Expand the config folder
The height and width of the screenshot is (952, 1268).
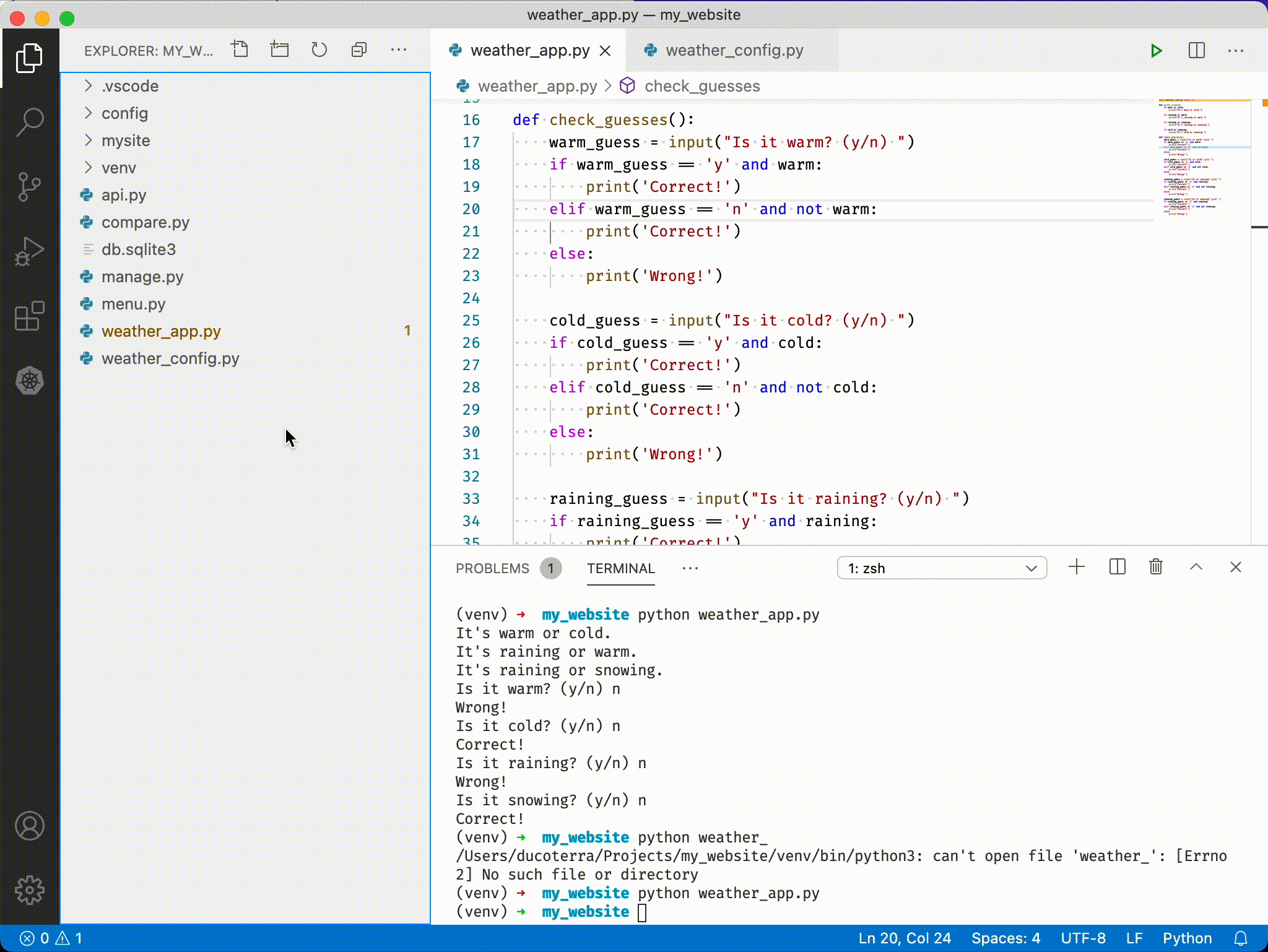click(x=124, y=113)
